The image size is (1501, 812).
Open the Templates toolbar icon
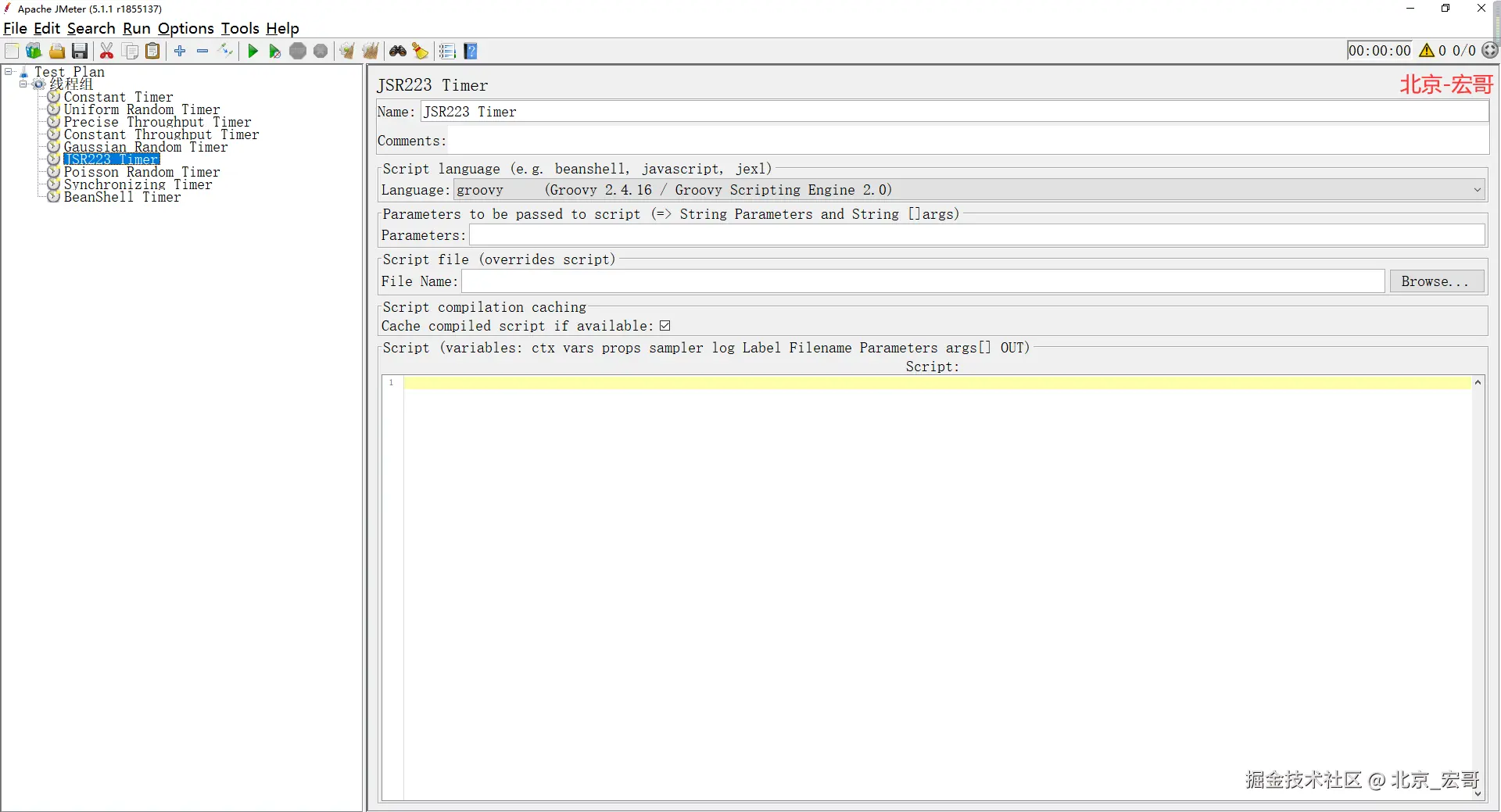click(34, 52)
